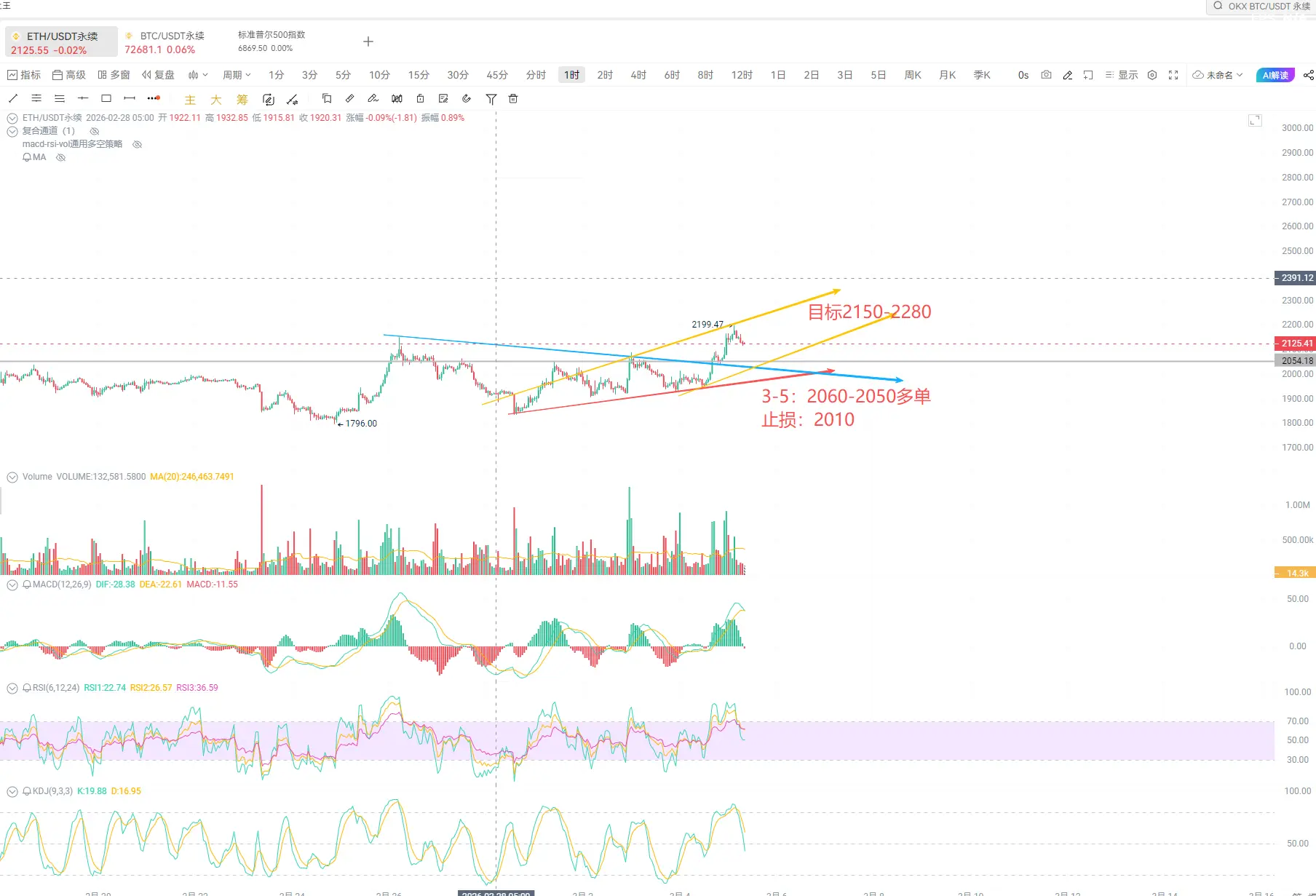The width and height of the screenshot is (1316, 896).
Task: Click the copy drawings icon
Action: (x=327, y=98)
